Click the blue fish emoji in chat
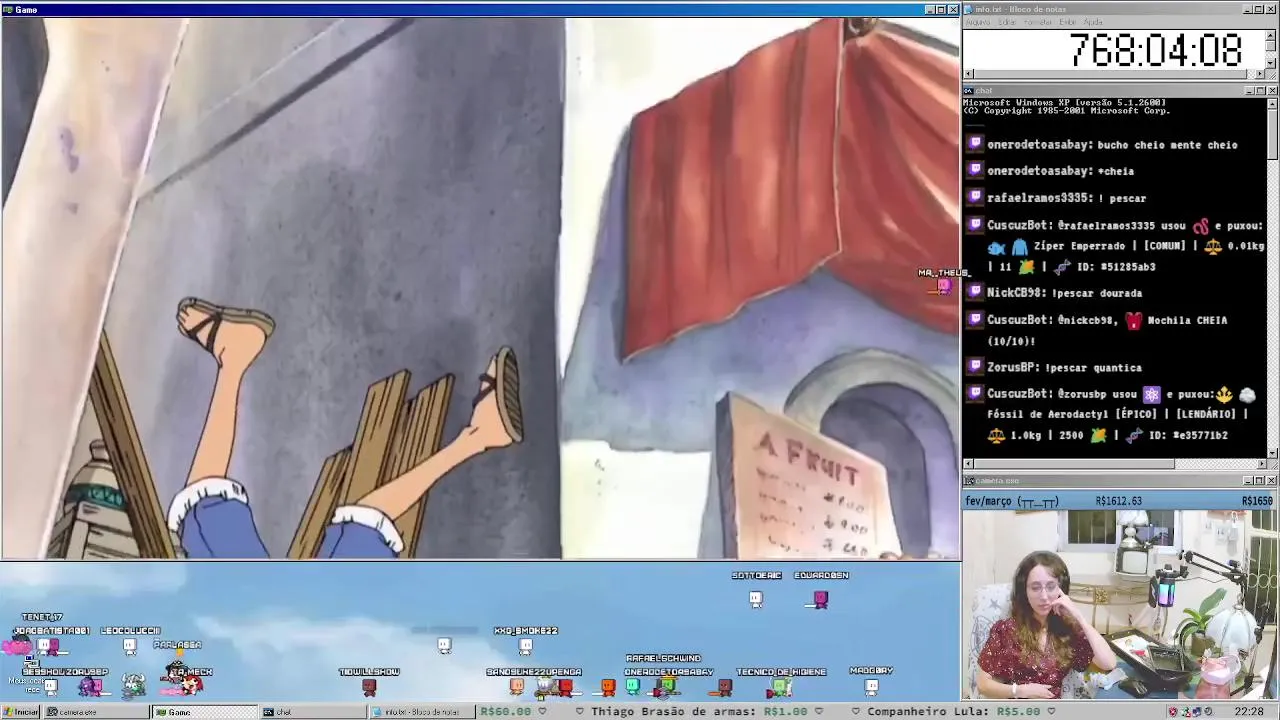The image size is (1280, 720). pyautogui.click(x=996, y=246)
